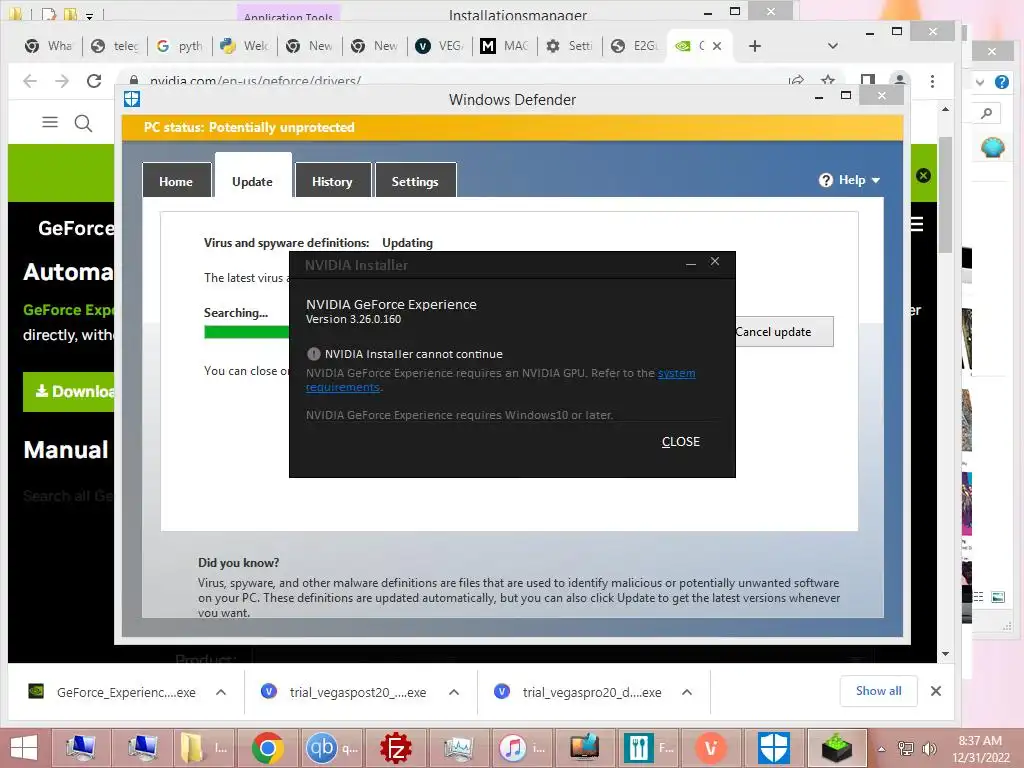
Task: Bookmark this page with the star icon
Action: (828, 80)
